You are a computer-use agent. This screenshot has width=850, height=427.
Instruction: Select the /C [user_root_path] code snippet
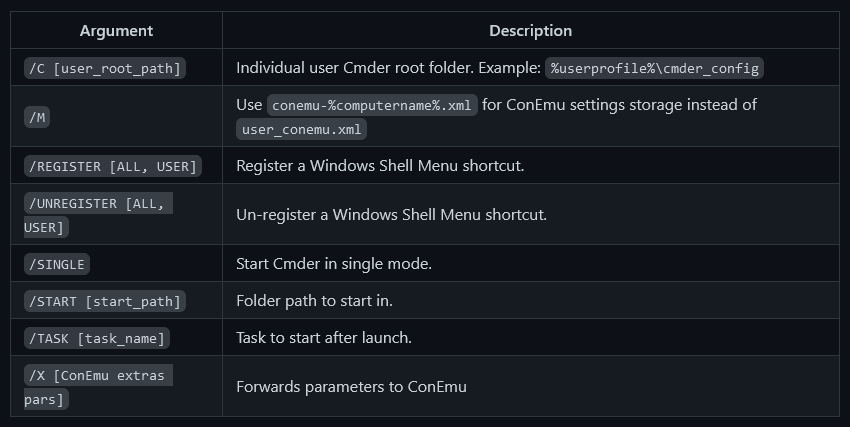point(105,68)
